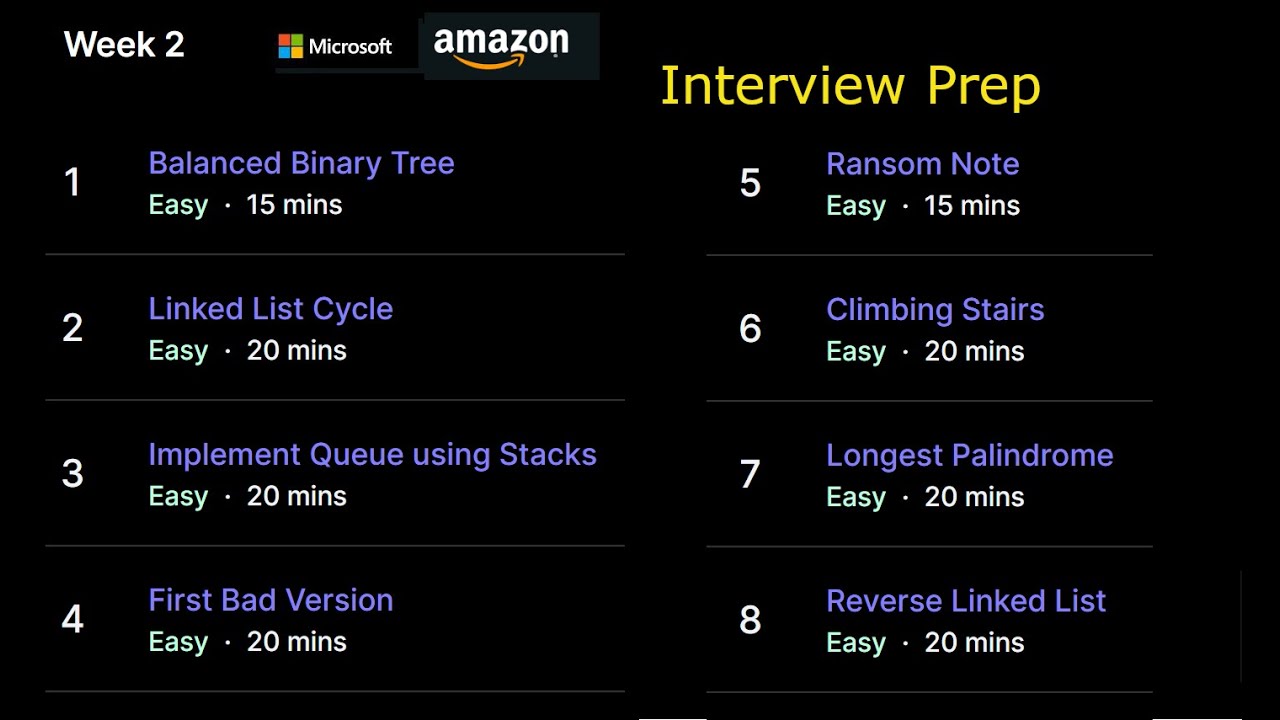Viewport: 1280px width, 720px height.
Task: Click row number 5 in the list
Action: (x=750, y=184)
